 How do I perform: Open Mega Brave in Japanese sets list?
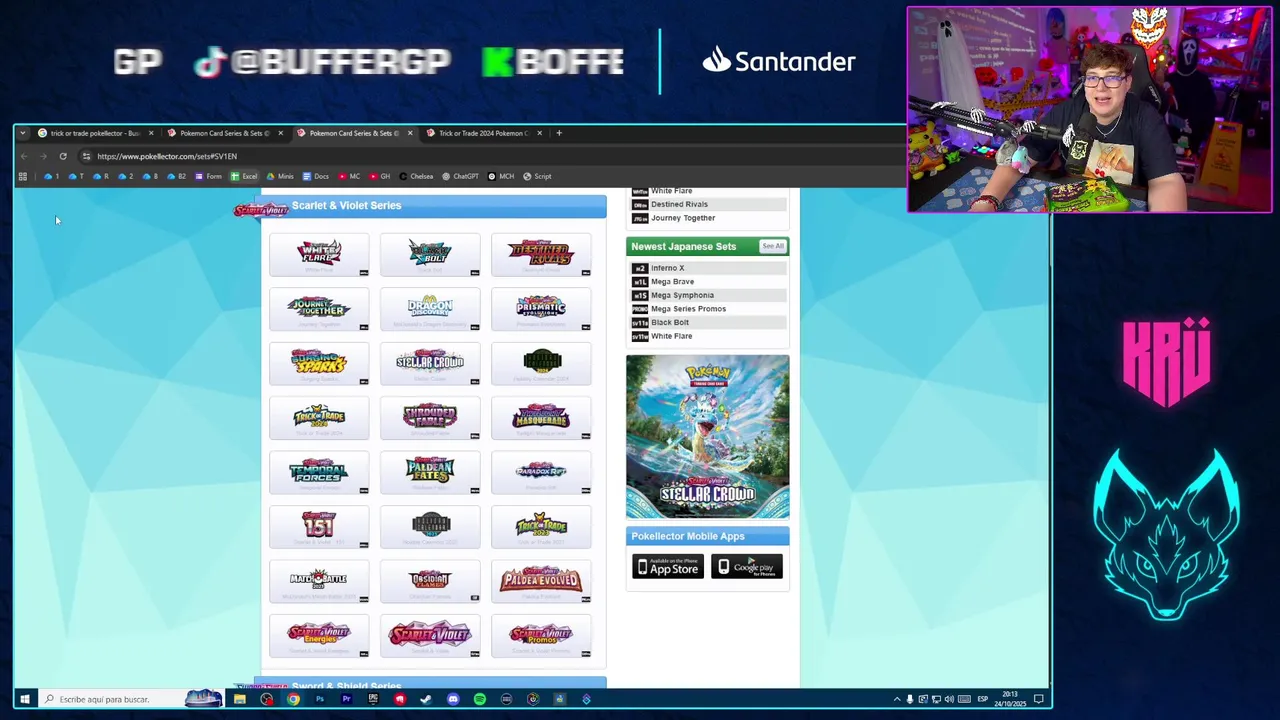pyautogui.click(x=672, y=282)
